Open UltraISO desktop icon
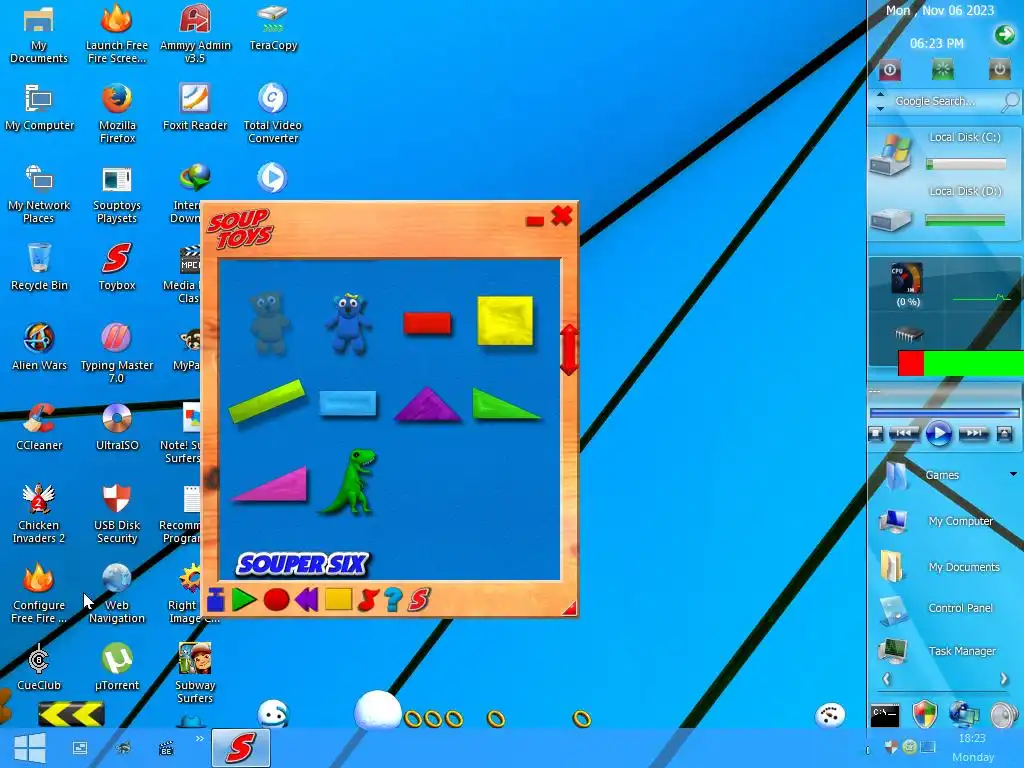 (x=117, y=426)
